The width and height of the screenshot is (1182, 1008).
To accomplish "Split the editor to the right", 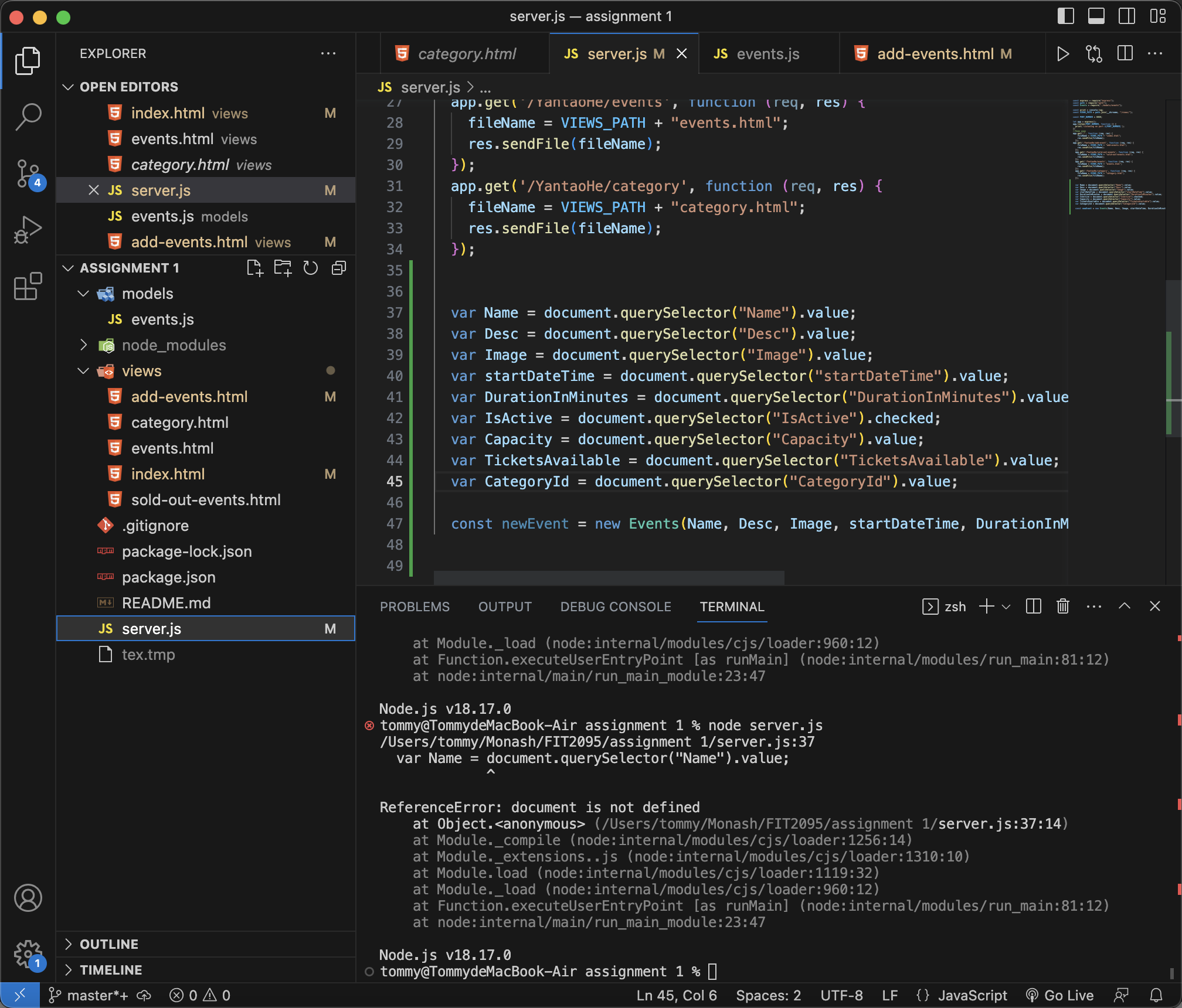I will coord(1125,54).
